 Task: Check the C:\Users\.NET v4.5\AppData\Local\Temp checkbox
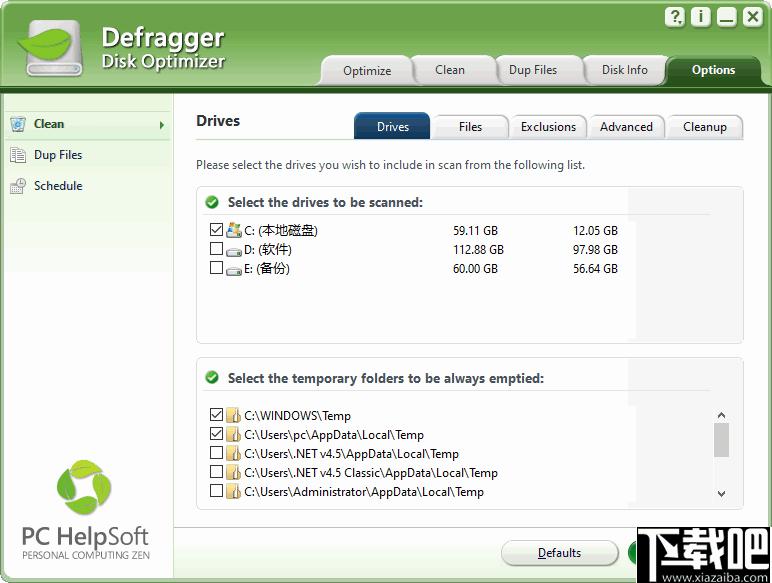(x=216, y=453)
